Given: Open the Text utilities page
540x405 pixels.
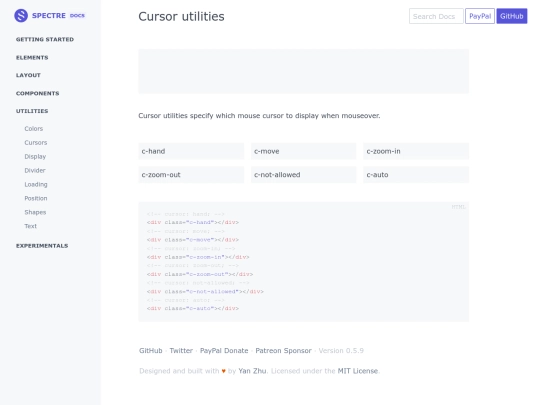Looking at the screenshot, I should (x=30, y=226).
